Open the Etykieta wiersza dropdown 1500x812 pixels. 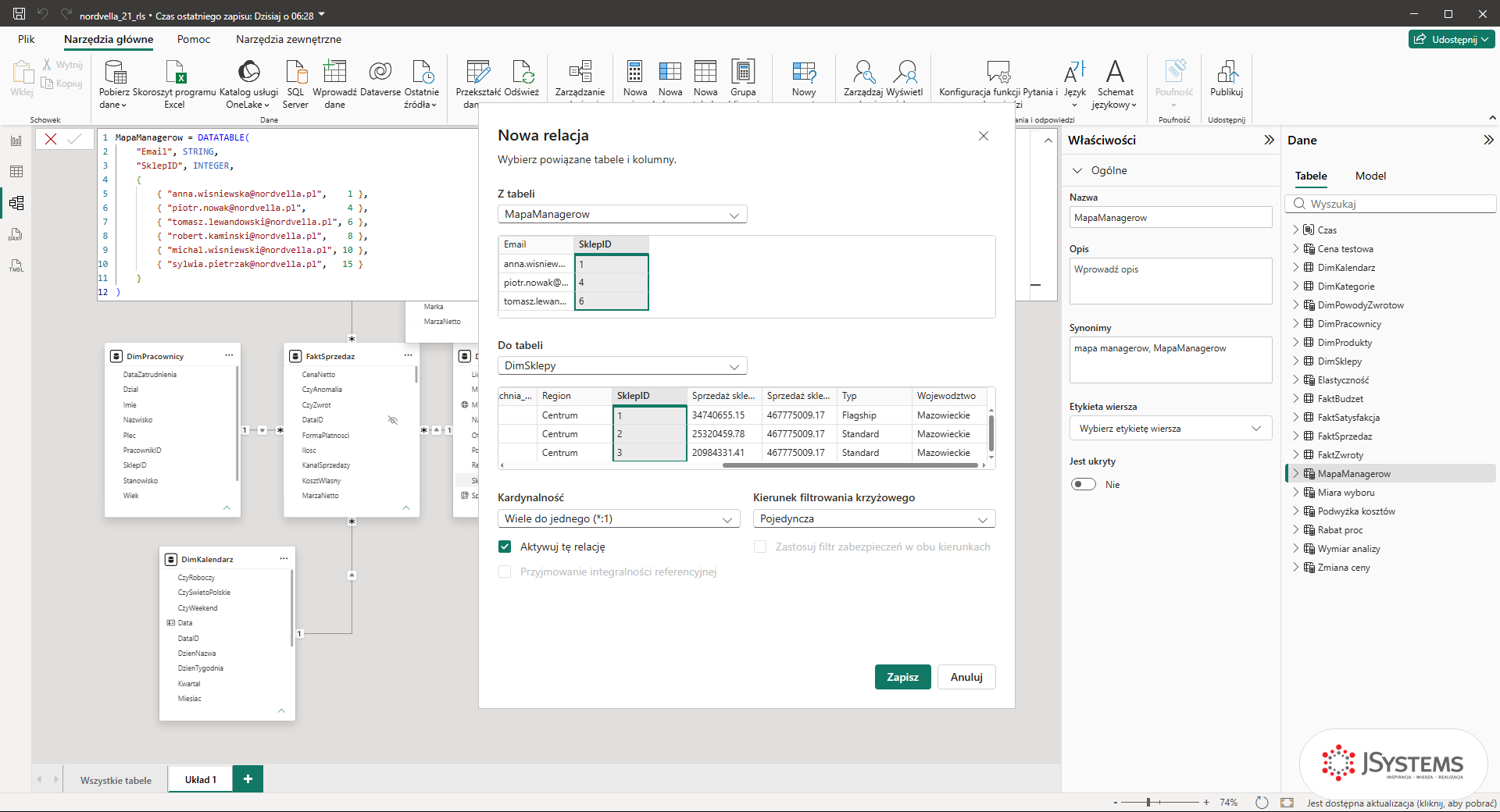pyautogui.click(x=1170, y=428)
